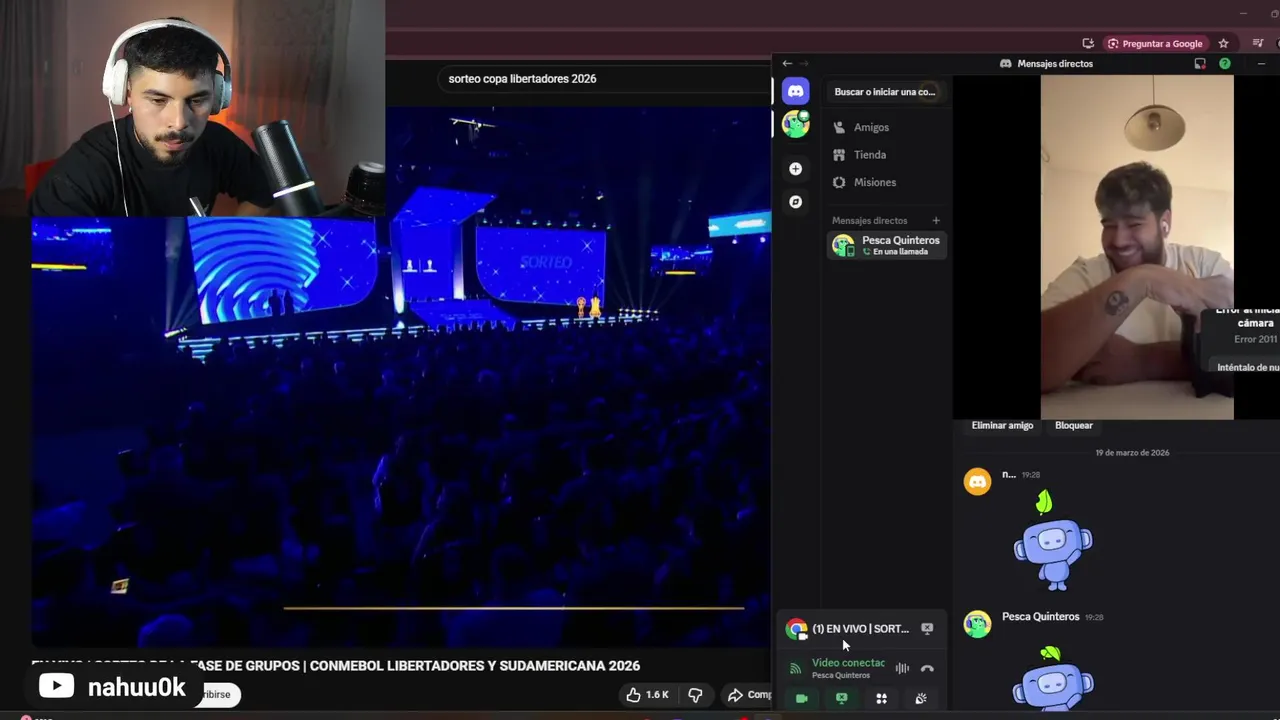Open noise suppression waveform icon
1280x720 pixels.
click(902, 668)
